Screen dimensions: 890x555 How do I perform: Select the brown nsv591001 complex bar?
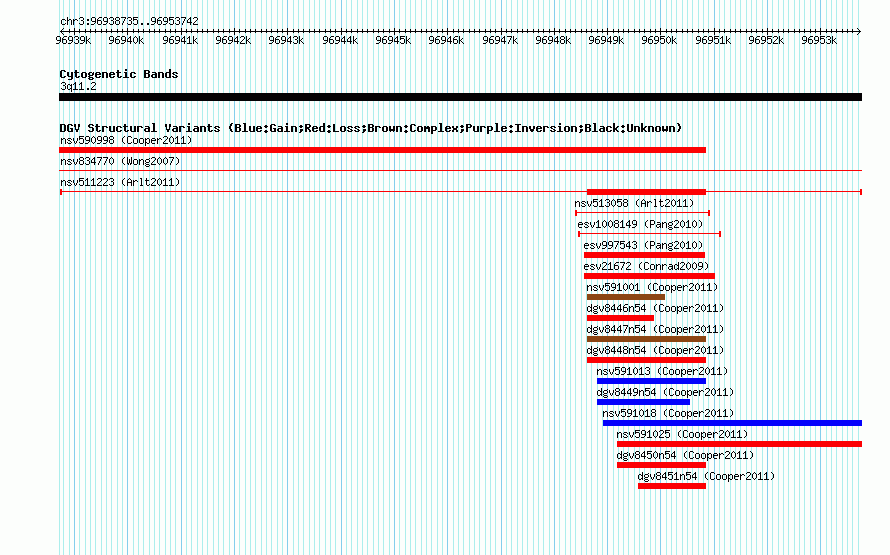click(x=626, y=297)
